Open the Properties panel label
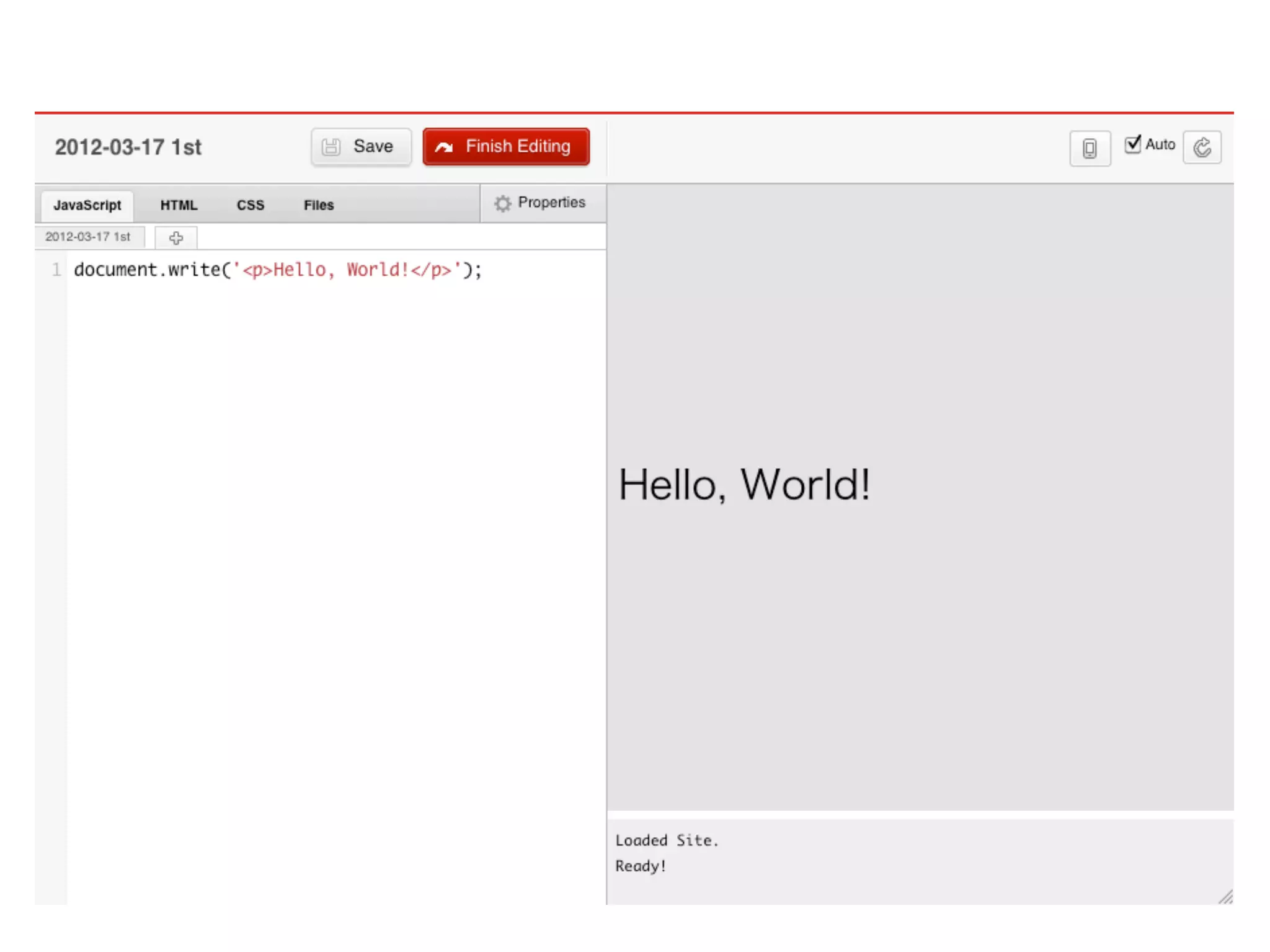Viewport: 1270px width, 952px height. click(551, 203)
